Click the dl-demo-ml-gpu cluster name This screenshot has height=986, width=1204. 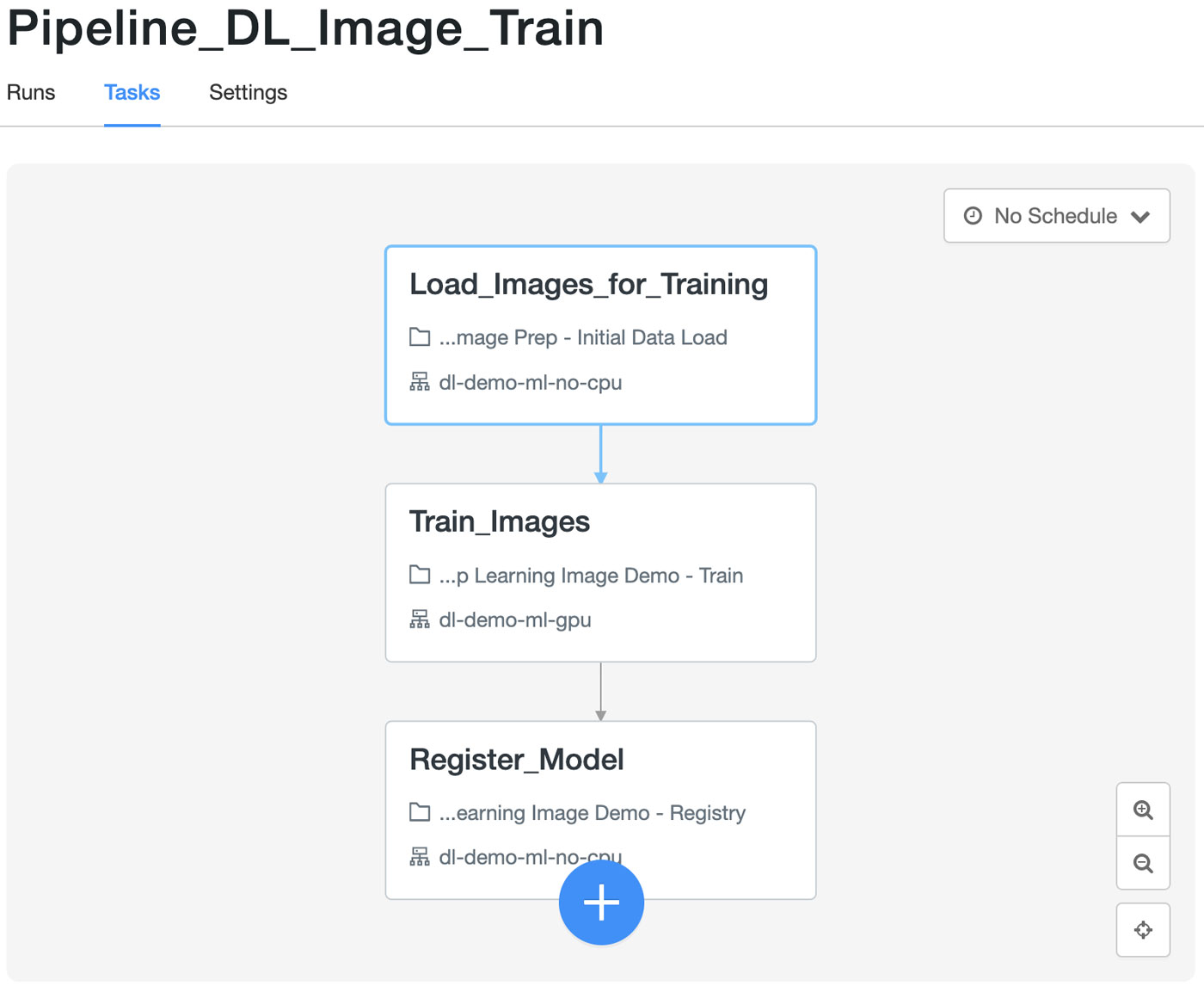[x=514, y=619]
